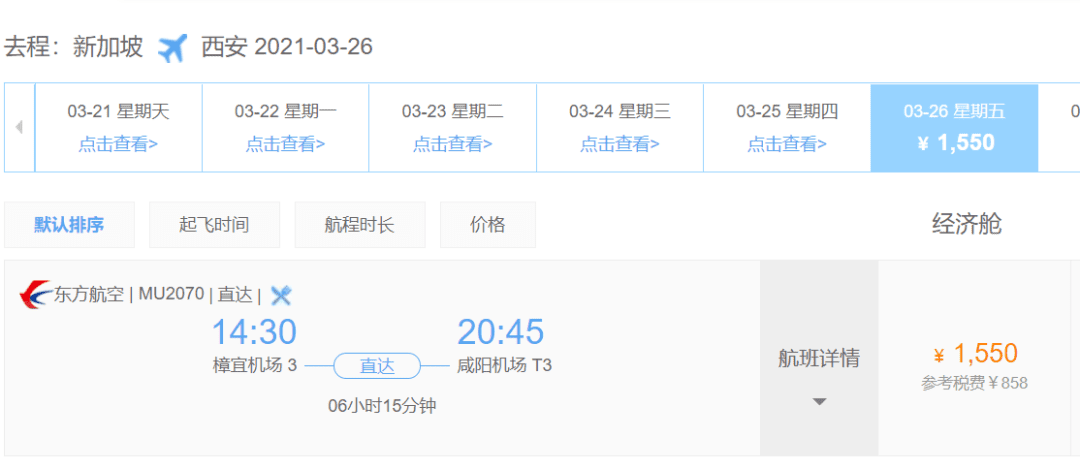This screenshot has height=469, width=1080.
Task: Select the 03-21 星期天 date tab
Action: click(118, 127)
